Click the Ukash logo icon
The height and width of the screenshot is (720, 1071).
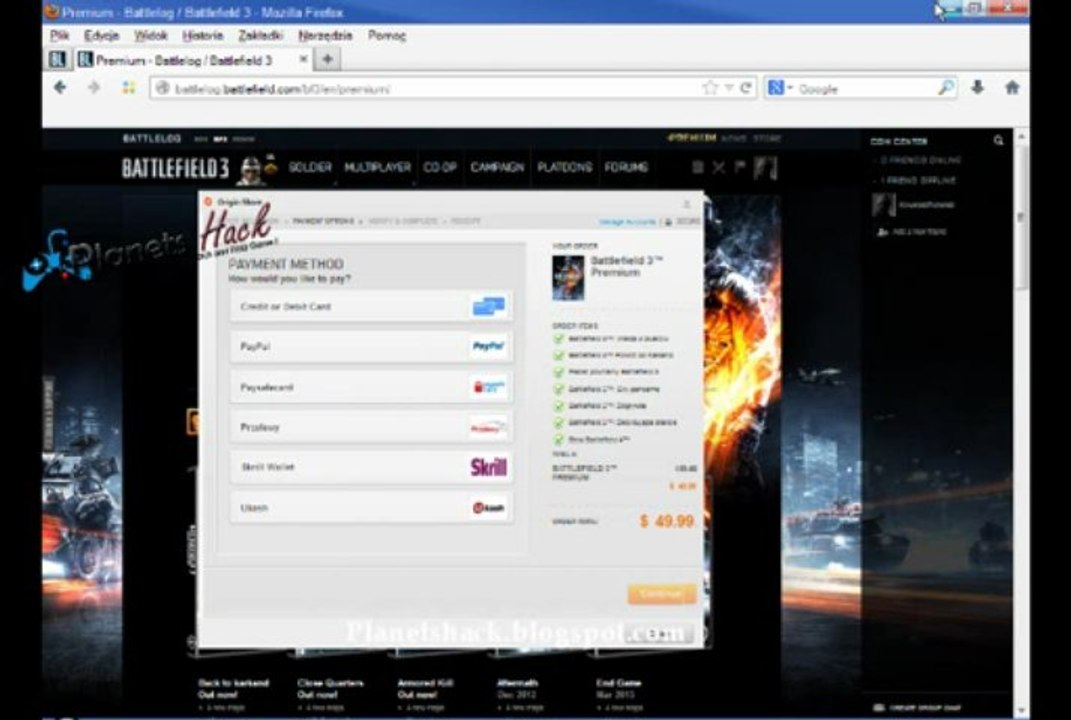(x=488, y=508)
